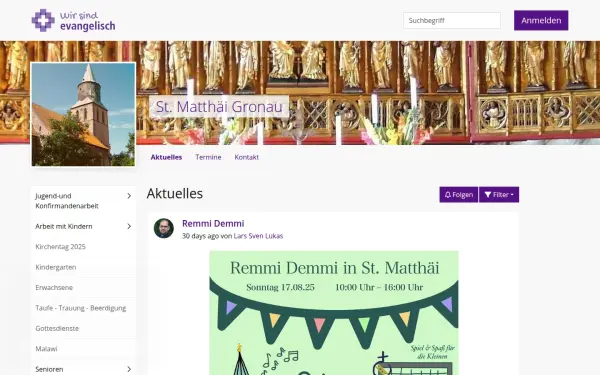This screenshot has height=375, width=600.
Task: Click Lars Sven Lukas author avatar
Action: (164, 228)
